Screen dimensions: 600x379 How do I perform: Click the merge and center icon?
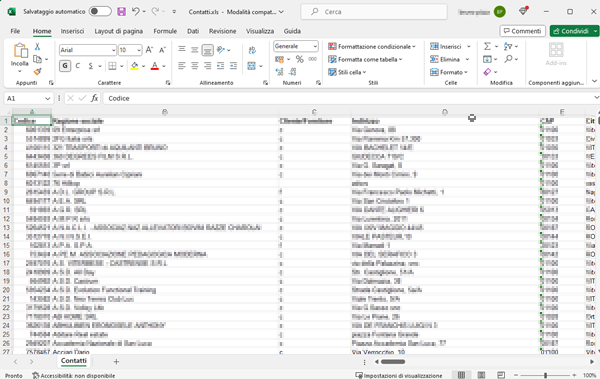[x=251, y=66]
